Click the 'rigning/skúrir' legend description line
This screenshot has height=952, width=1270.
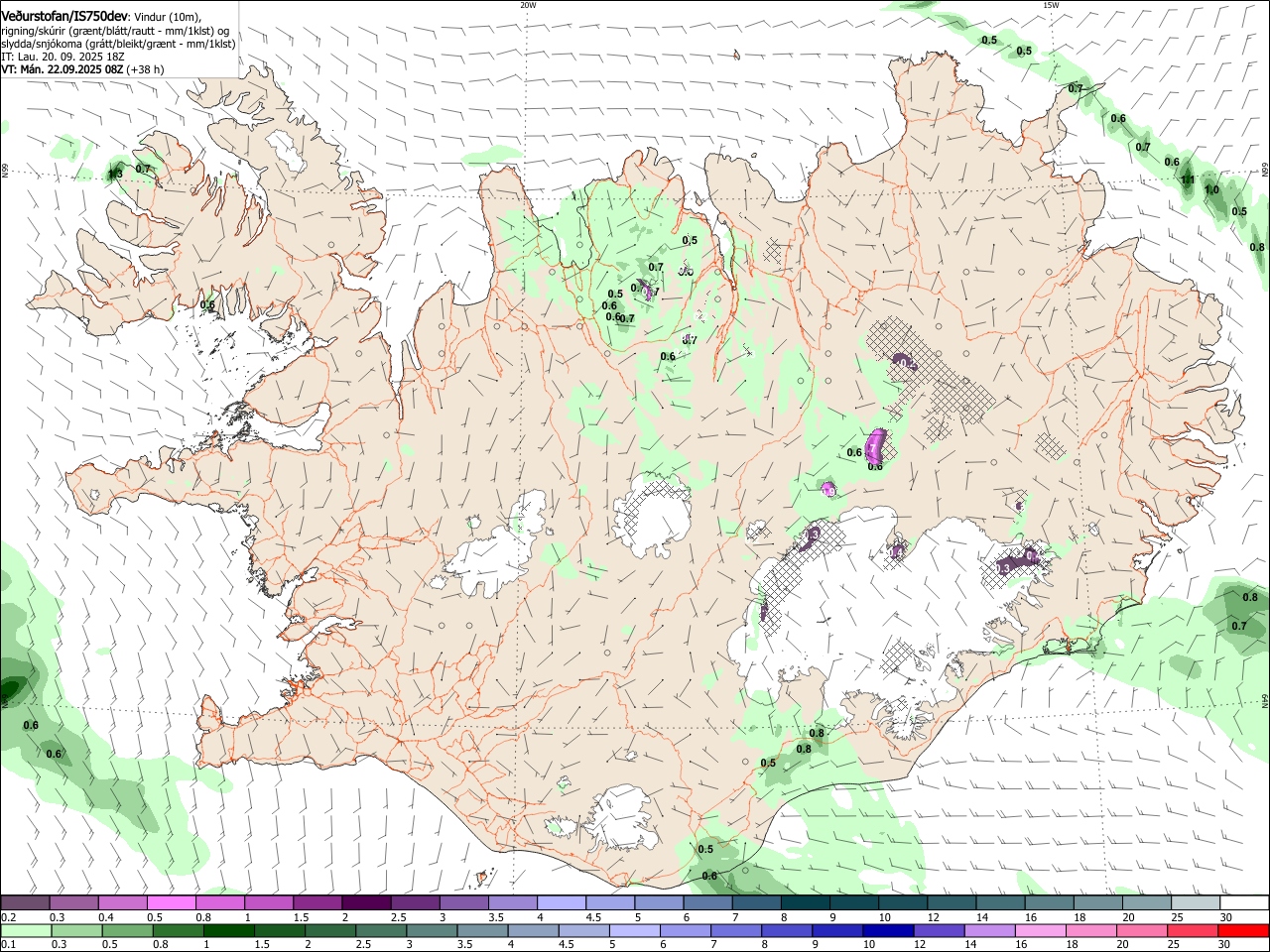coord(115,30)
